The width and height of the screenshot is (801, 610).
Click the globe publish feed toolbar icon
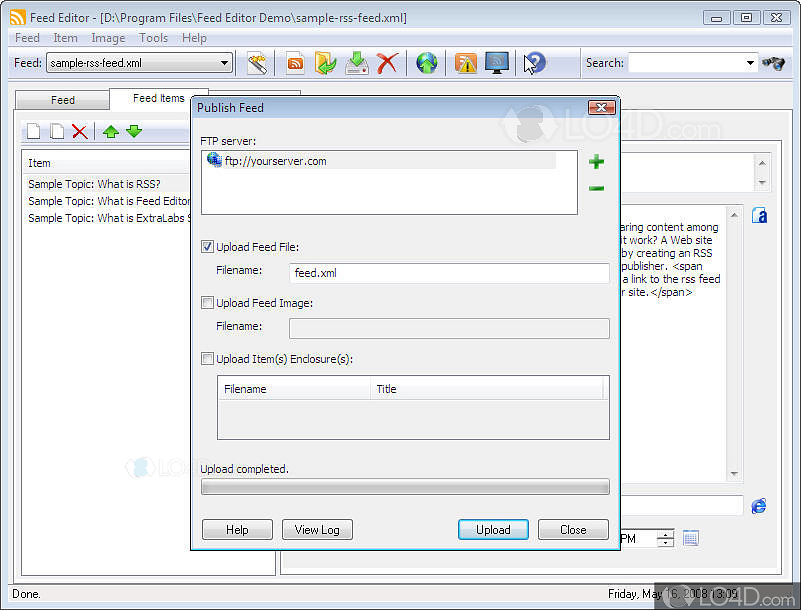tap(427, 63)
